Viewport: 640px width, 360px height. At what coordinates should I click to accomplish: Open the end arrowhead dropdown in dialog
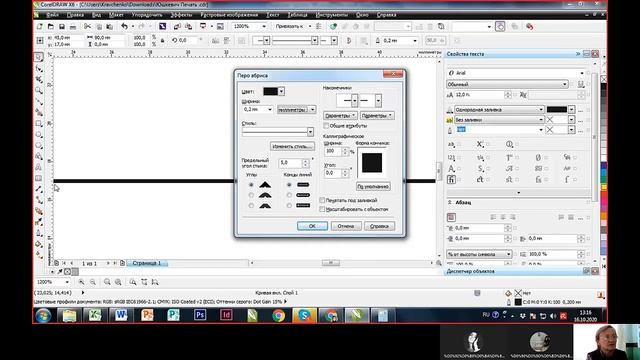[x=378, y=100]
